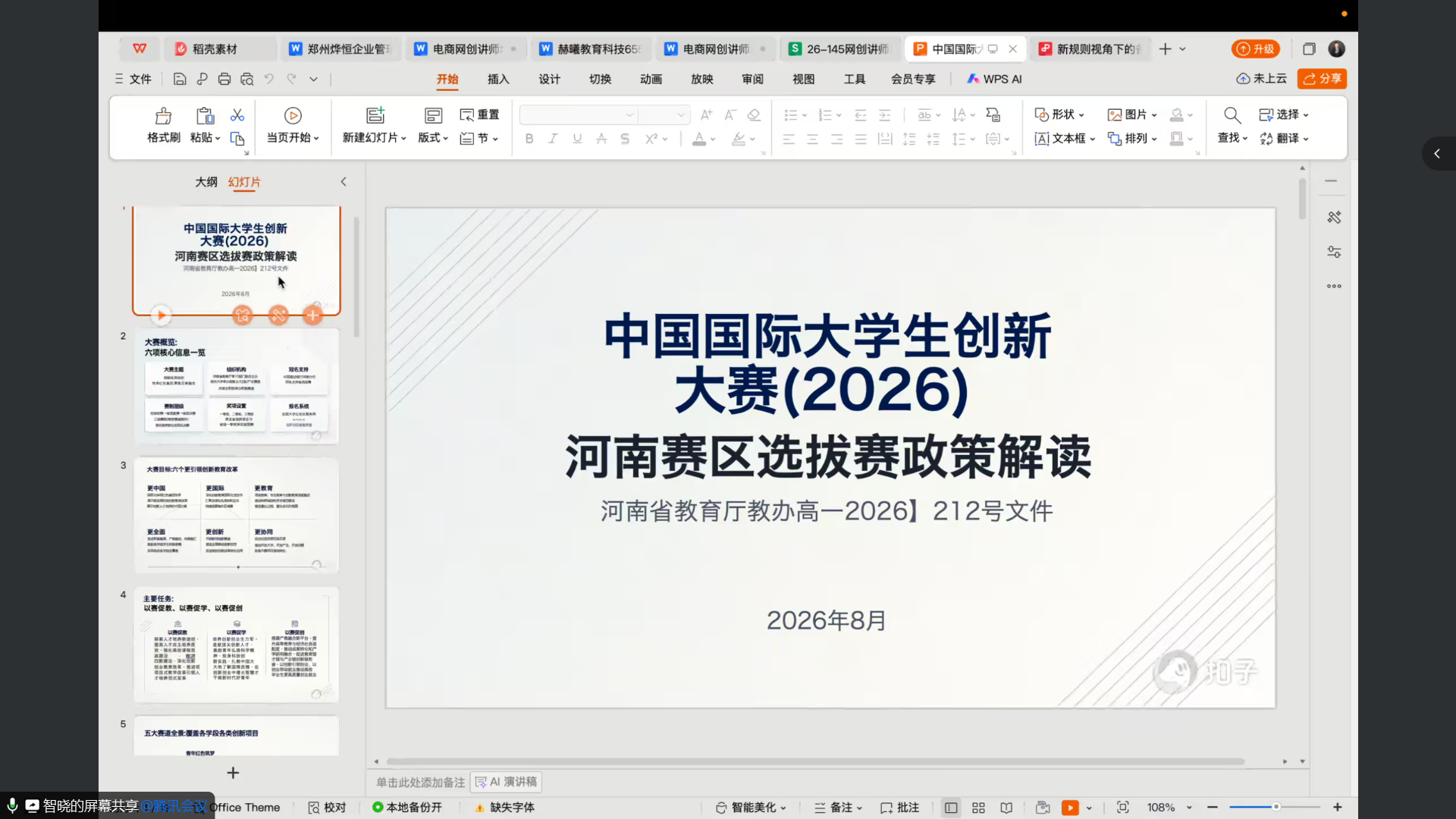
Task: Click the Copy icon below scissors
Action: 237,139
